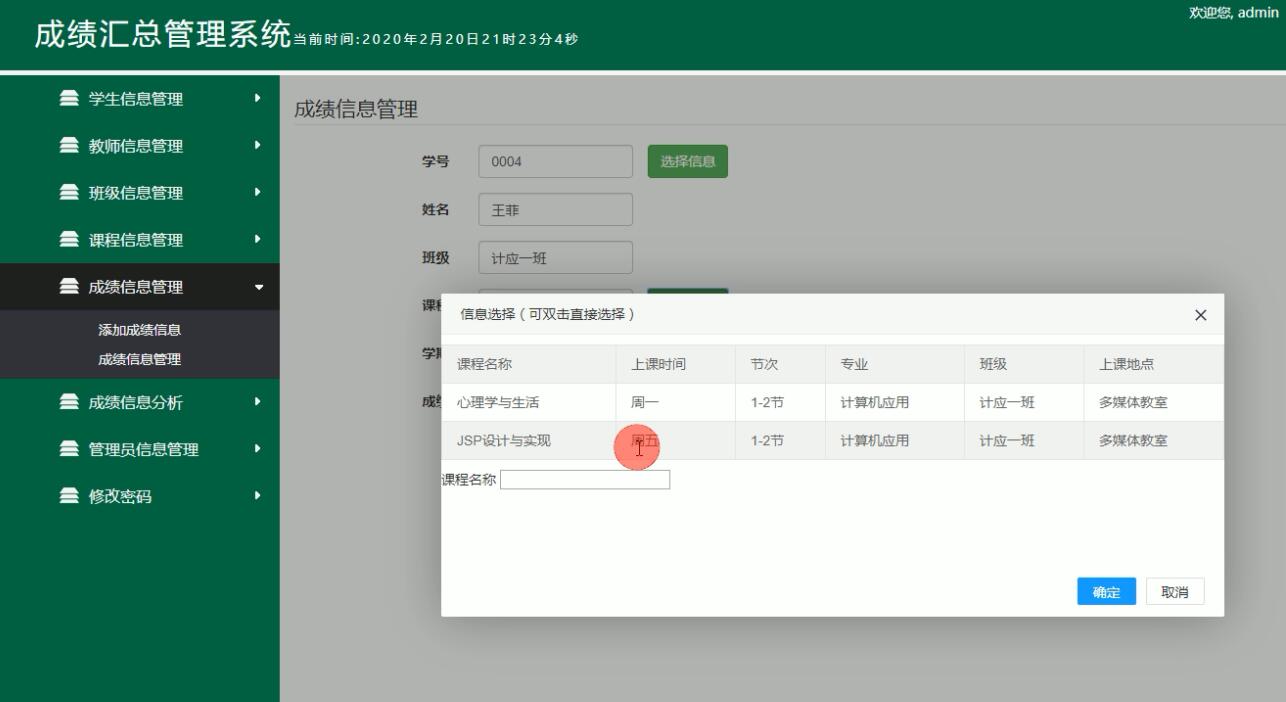
Task: Open 修改密码 menu
Action: coord(140,496)
